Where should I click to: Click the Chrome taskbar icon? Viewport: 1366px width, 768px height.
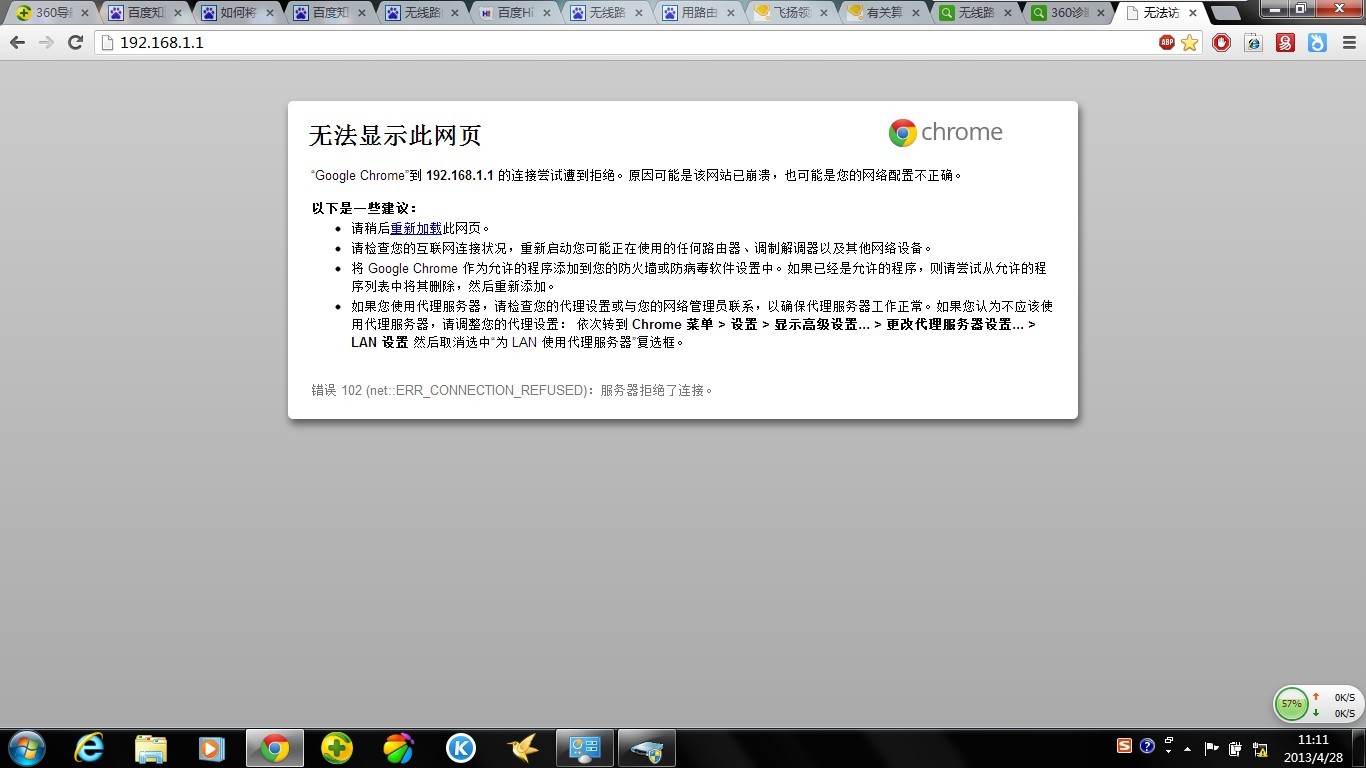[x=275, y=748]
